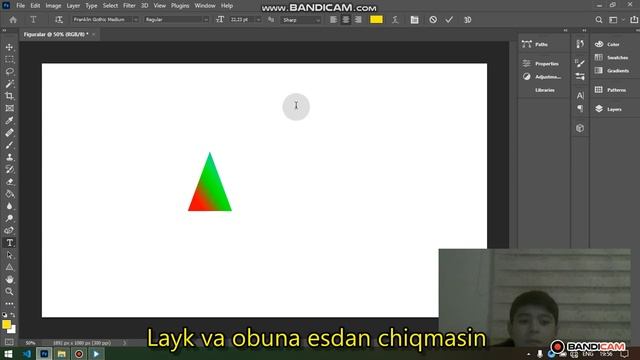This screenshot has height=360, width=640.
Task: Select the Clone Stamp tool
Action: [x=9, y=158]
